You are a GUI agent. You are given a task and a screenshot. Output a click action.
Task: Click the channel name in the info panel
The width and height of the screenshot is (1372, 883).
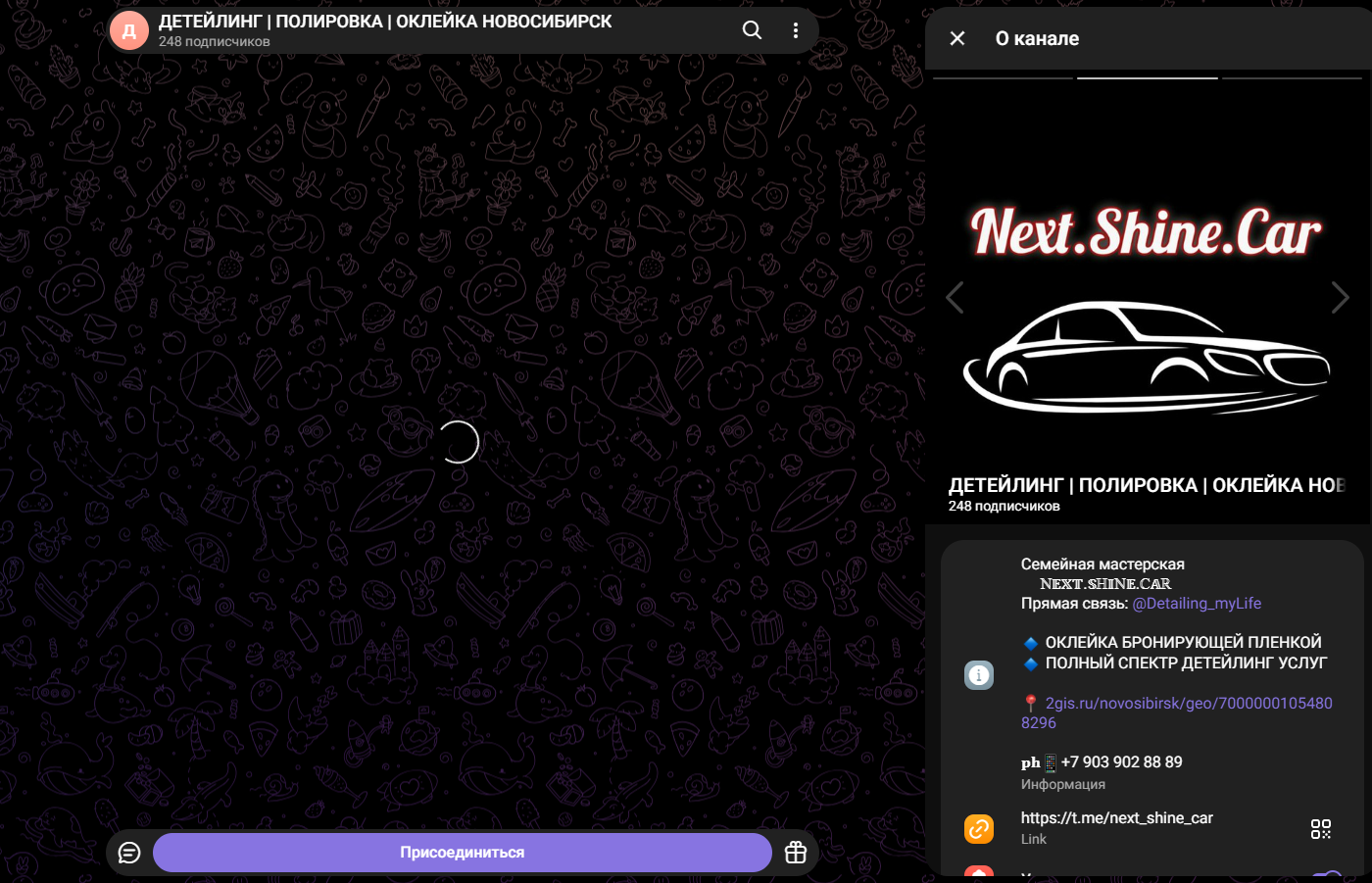pos(1147,485)
